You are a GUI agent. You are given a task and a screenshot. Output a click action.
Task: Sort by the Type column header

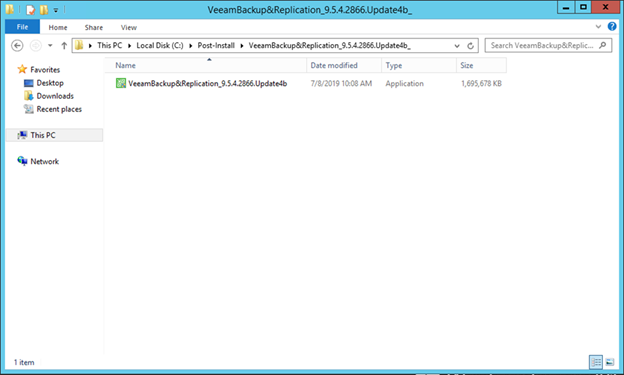(419, 65)
